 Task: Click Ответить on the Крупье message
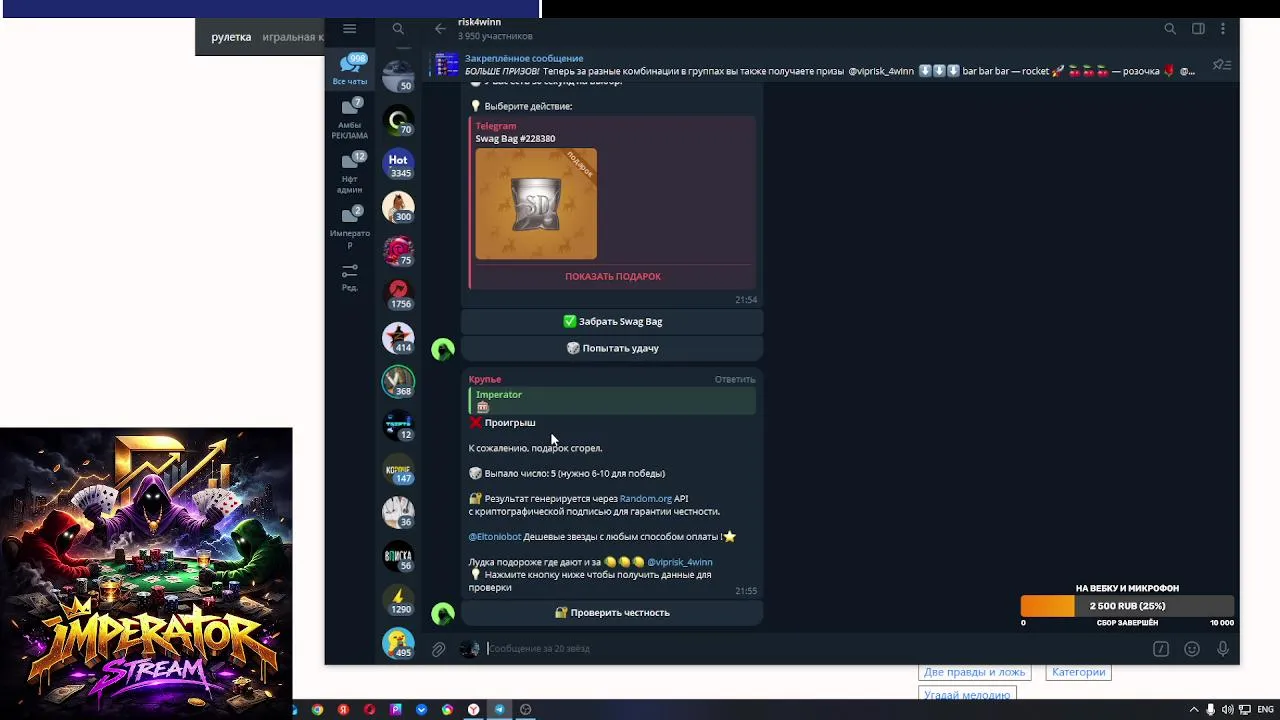pyautogui.click(x=734, y=380)
